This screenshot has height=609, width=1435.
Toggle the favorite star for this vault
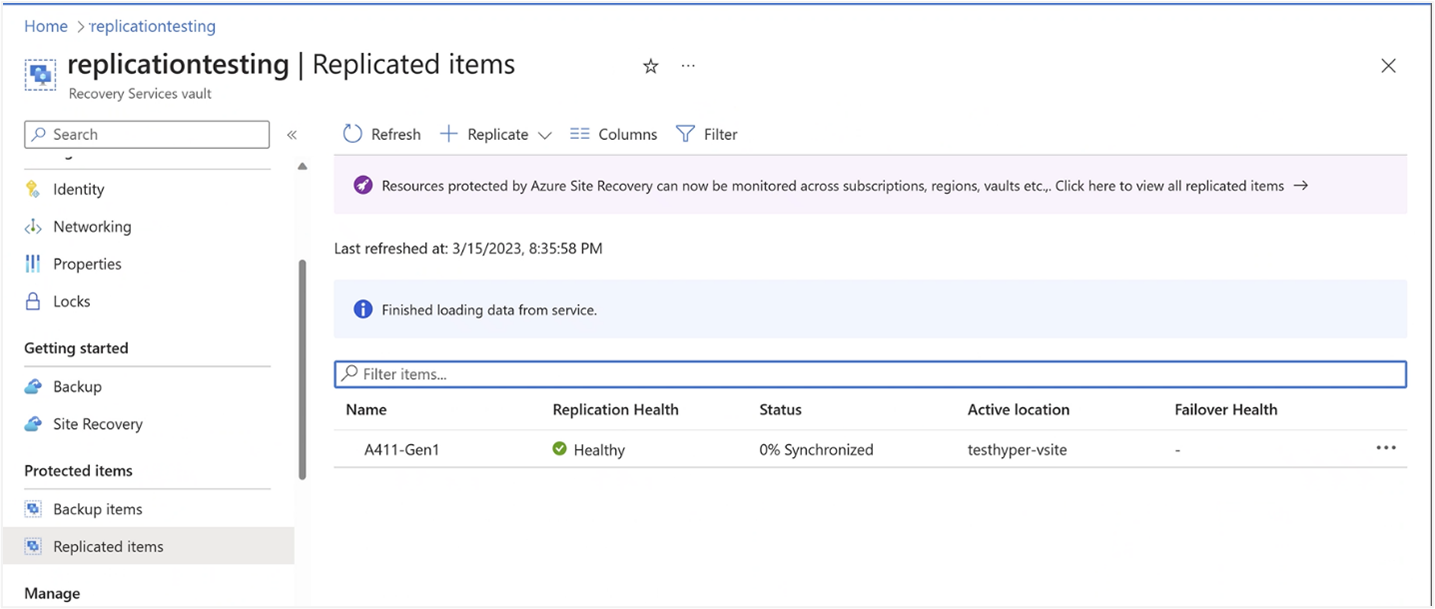[650, 65]
